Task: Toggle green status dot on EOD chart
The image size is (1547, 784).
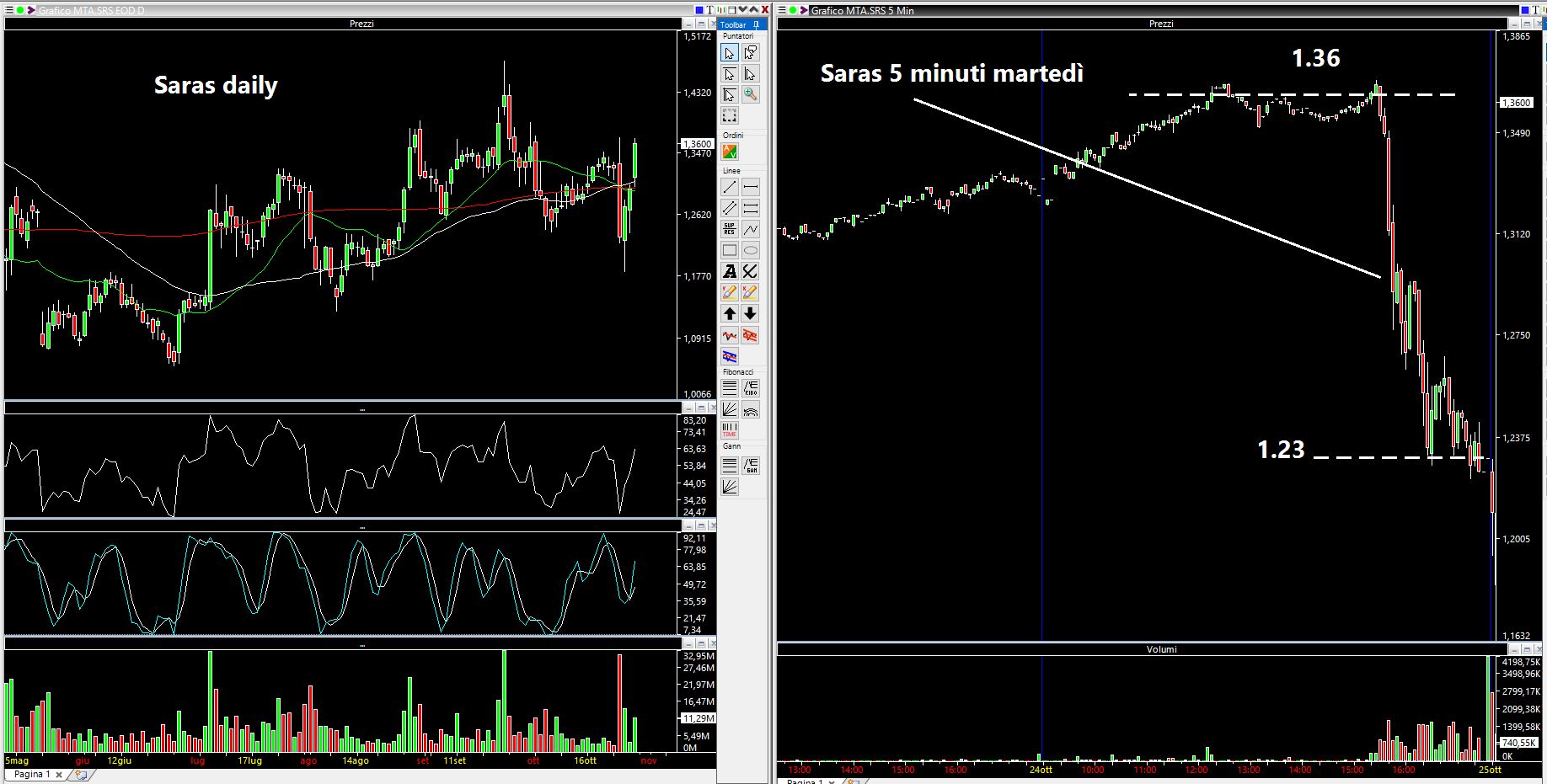Action: click(20, 10)
